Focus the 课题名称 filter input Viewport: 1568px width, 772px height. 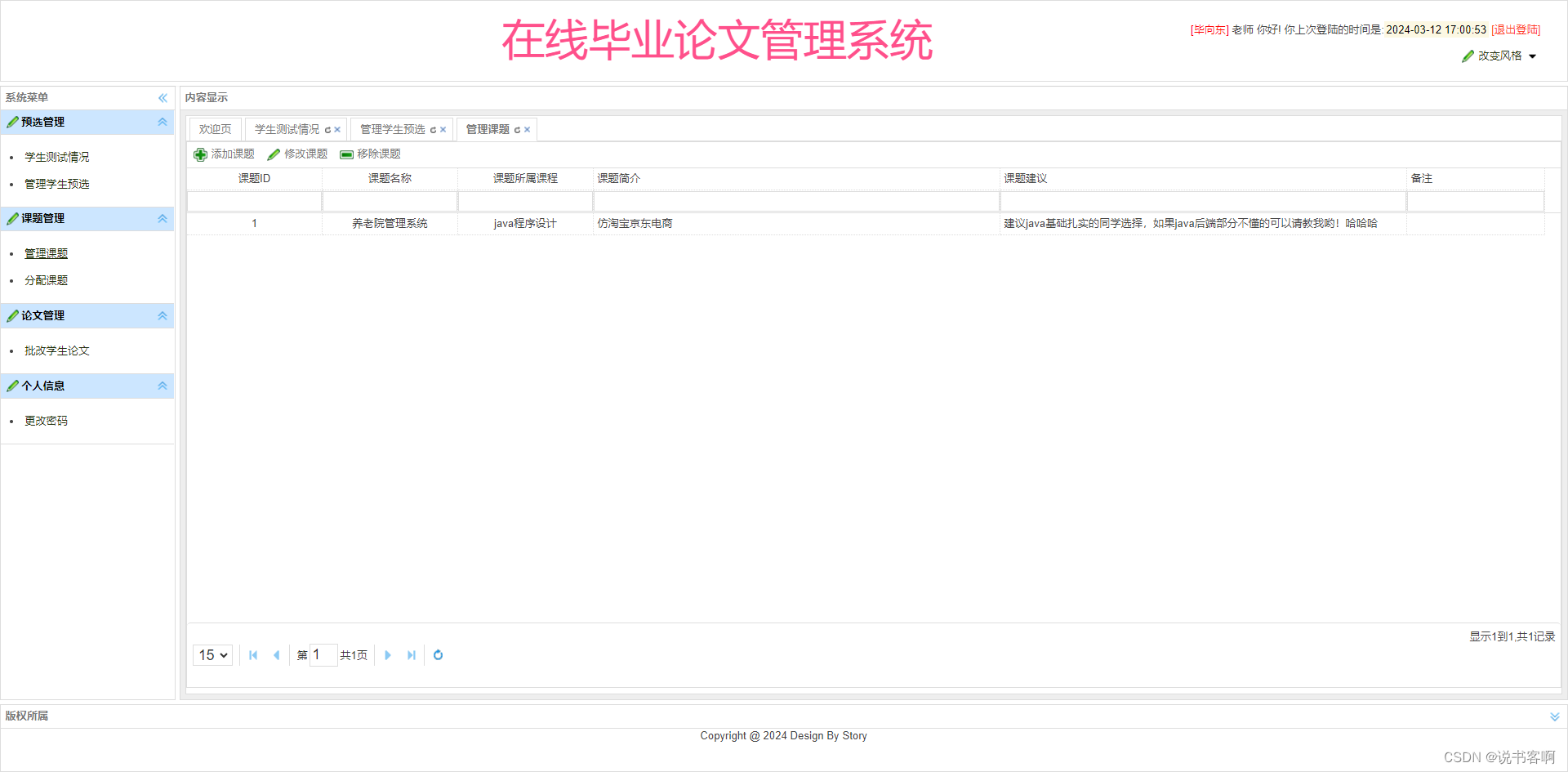click(x=390, y=201)
